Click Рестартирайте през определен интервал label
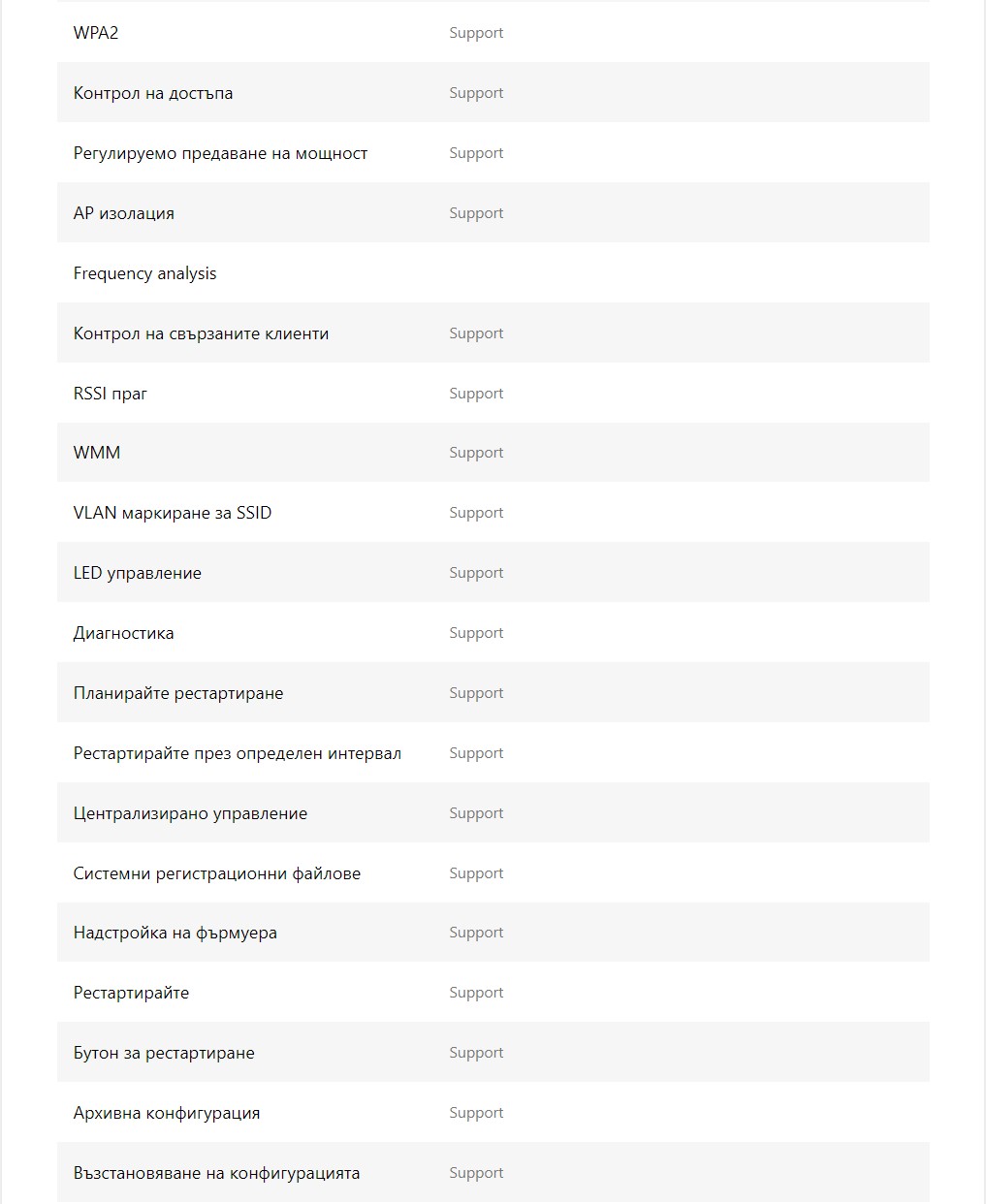Viewport: 986px width, 1204px height. pyautogui.click(x=238, y=753)
